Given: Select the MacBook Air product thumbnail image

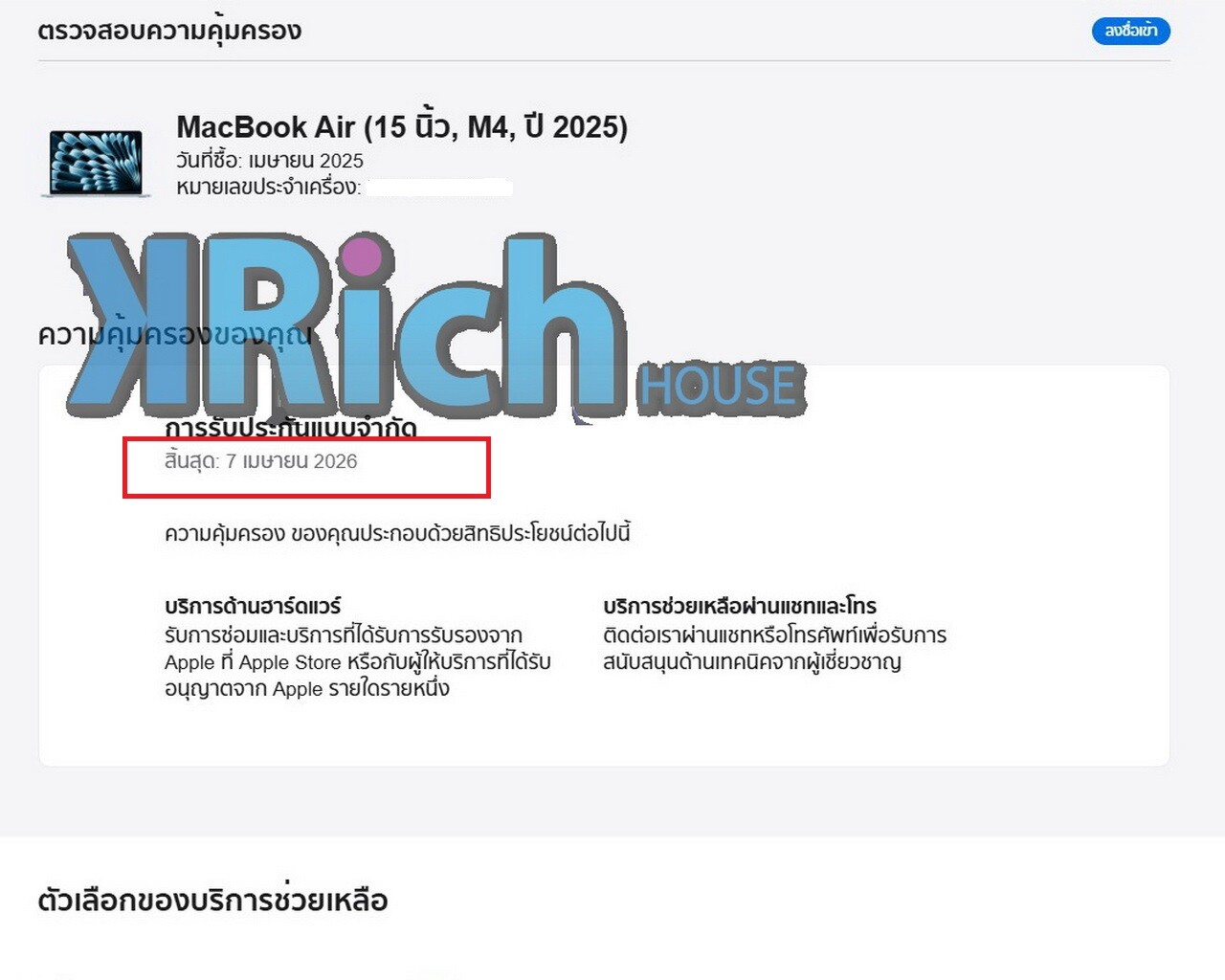Looking at the screenshot, I should pyautogui.click(x=96, y=163).
